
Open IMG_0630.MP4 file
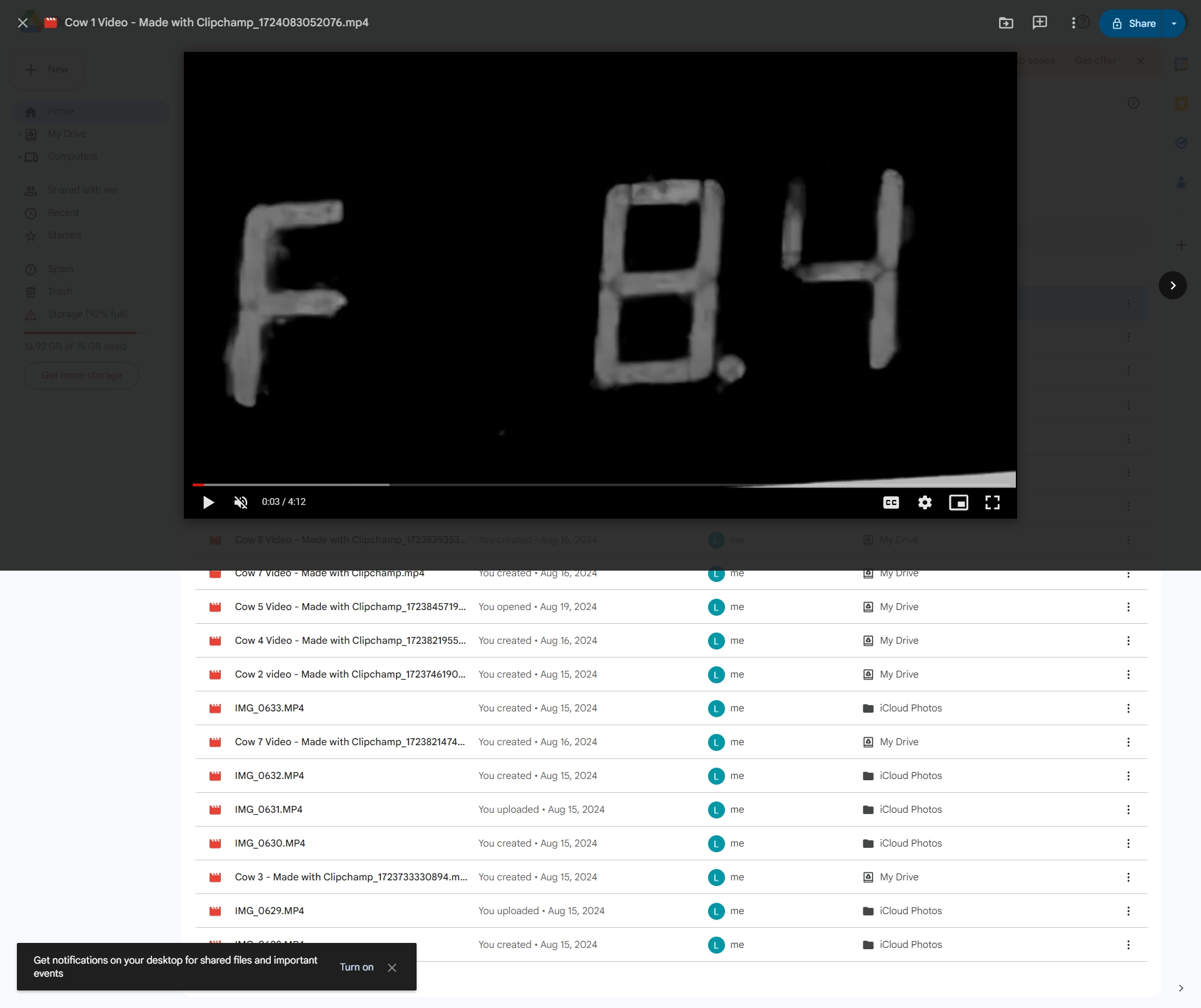pos(671,843)
